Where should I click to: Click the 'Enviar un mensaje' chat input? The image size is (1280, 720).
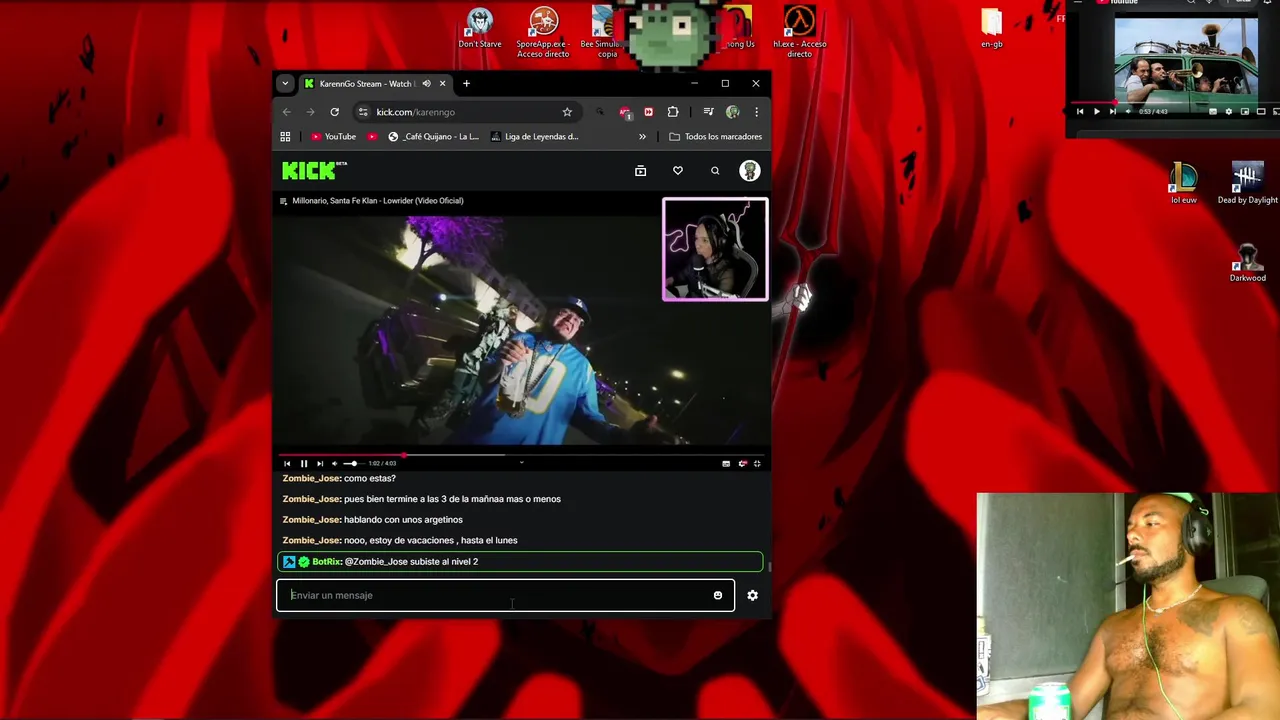505,595
